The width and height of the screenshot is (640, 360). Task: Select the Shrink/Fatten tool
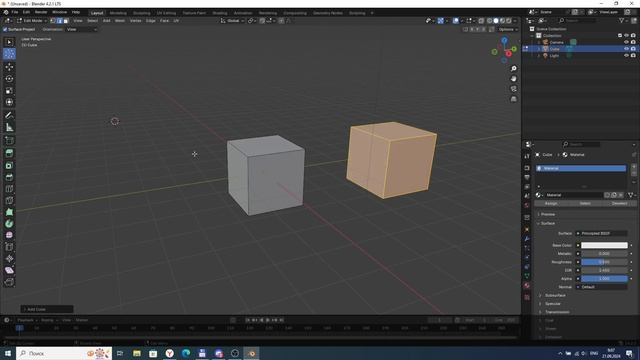pos(9,258)
